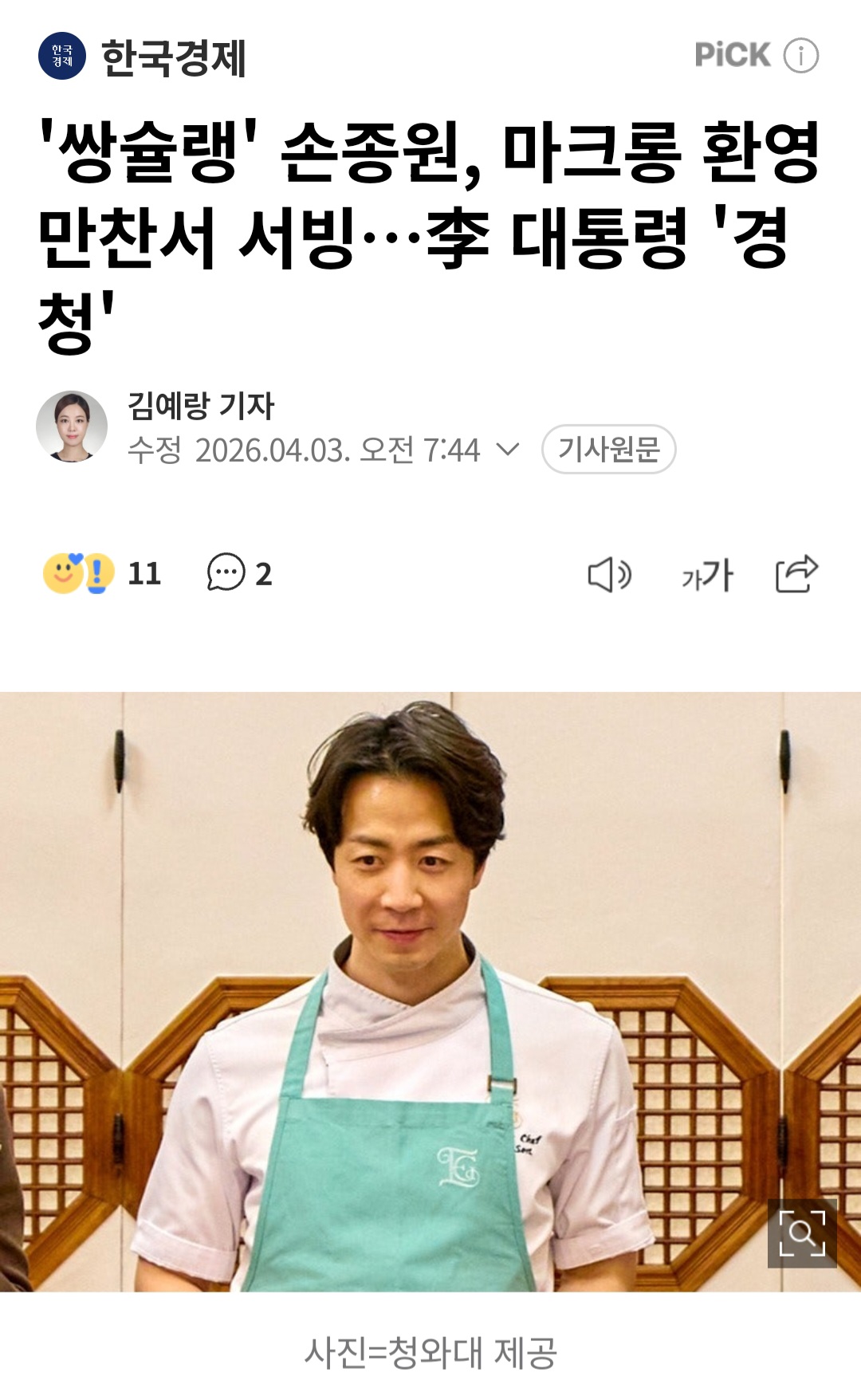Image resolution: width=861 pixels, height=1400 pixels.
Task: Tap the 사진=청와대 제공 photo caption
Action: point(431,1353)
